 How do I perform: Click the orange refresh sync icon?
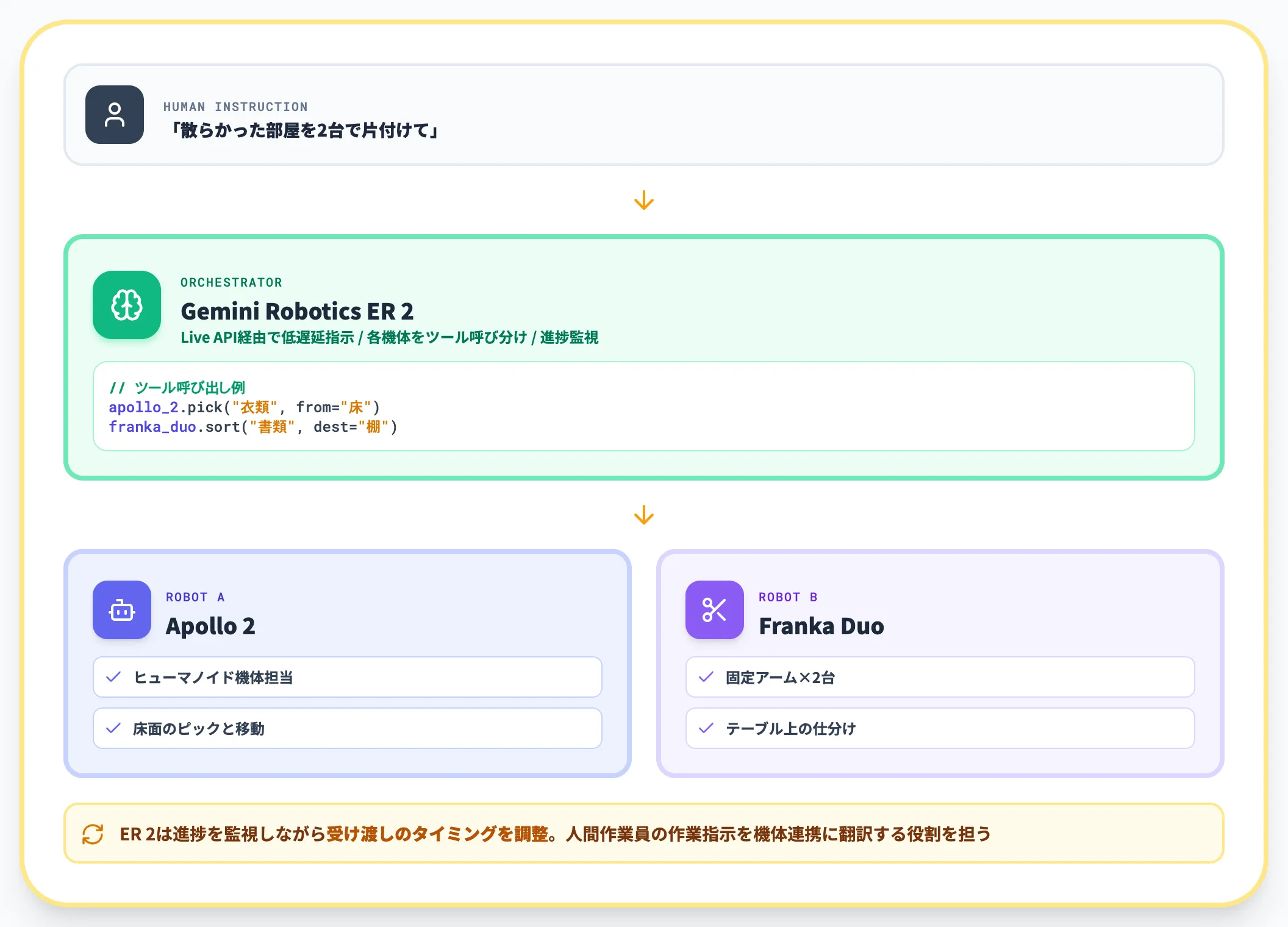click(x=93, y=834)
